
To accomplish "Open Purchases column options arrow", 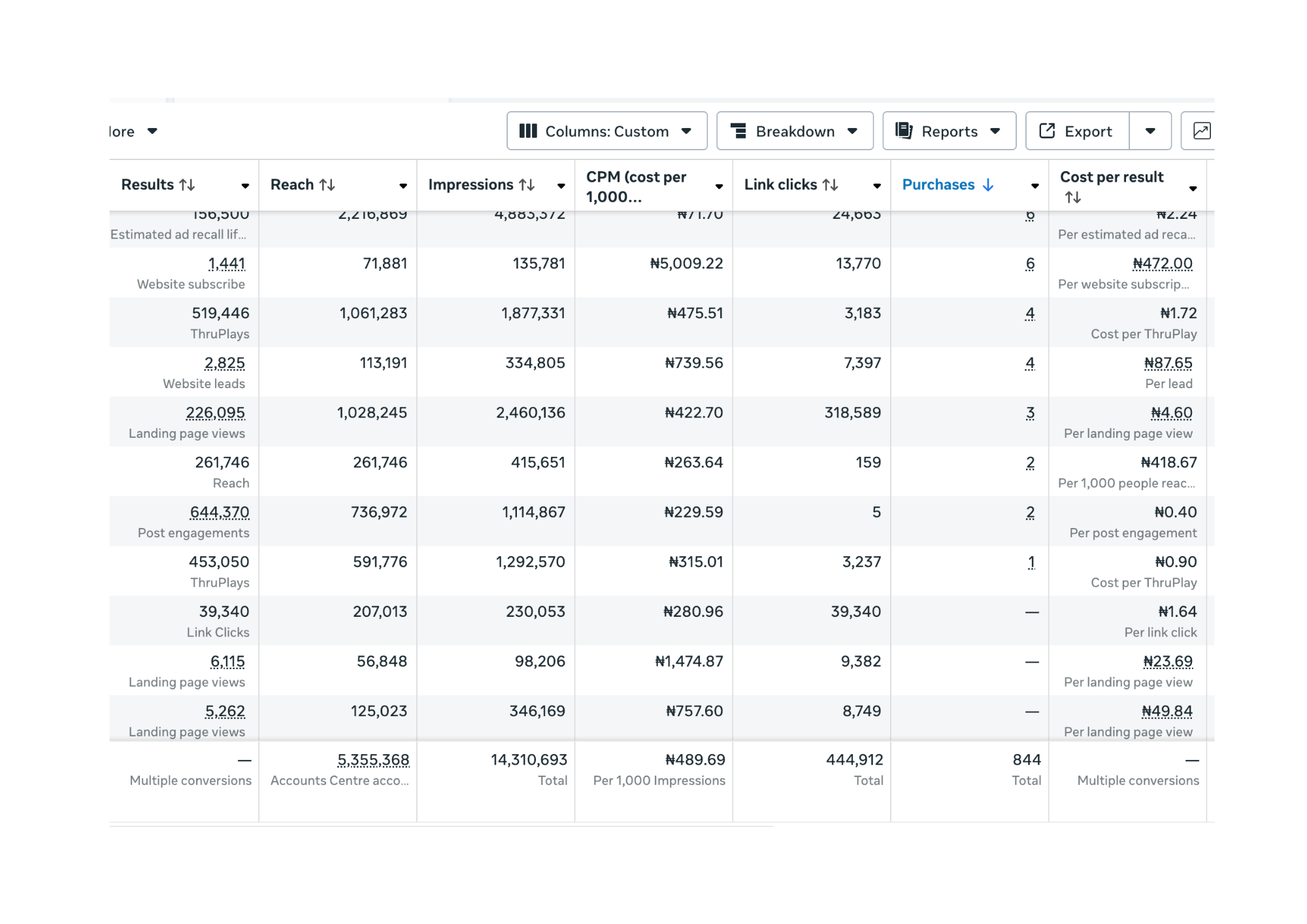I will click(x=1035, y=186).
